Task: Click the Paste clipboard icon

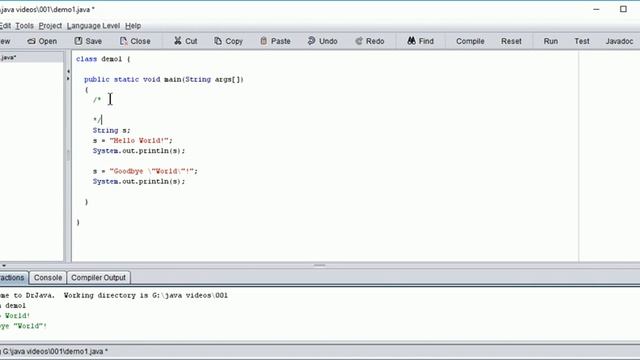Action: pos(264,41)
